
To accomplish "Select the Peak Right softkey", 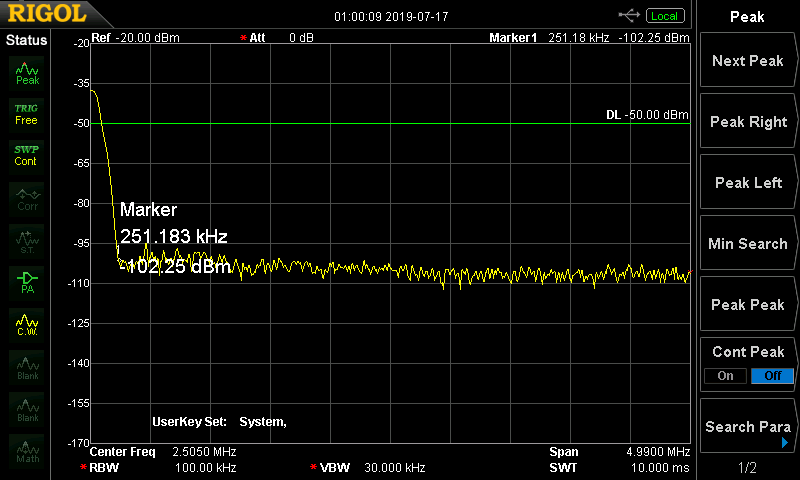I will 748,121.
